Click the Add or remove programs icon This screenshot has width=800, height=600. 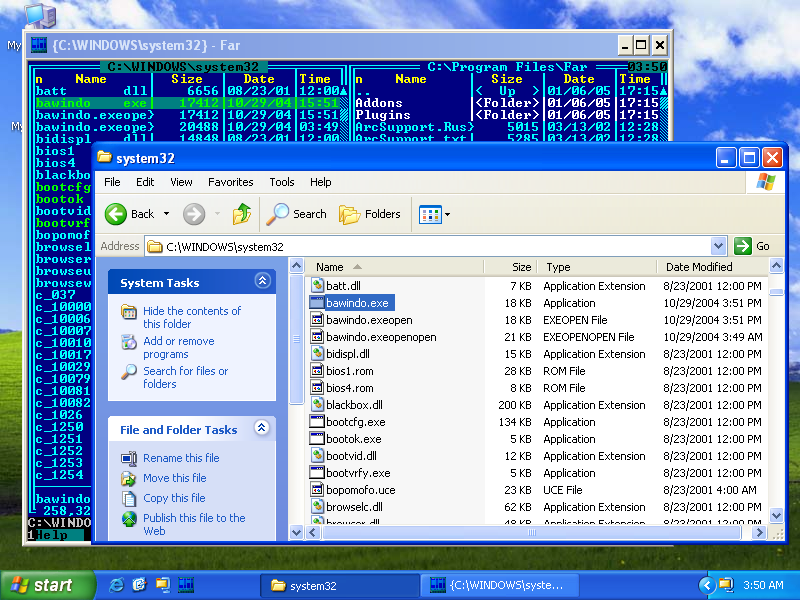pos(129,341)
